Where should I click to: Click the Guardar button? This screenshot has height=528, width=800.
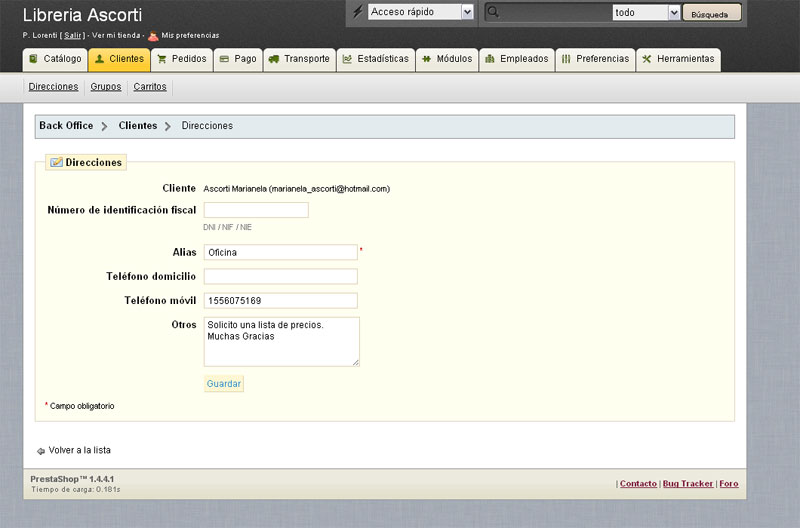(224, 384)
